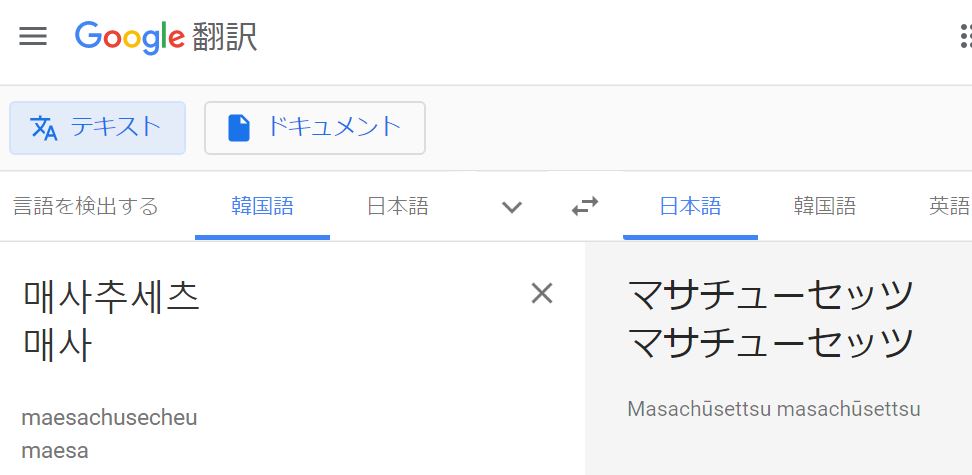Viewport: 972px width, 475px height.
Task: Choose 韓国語 as source language
Action: (x=262, y=207)
